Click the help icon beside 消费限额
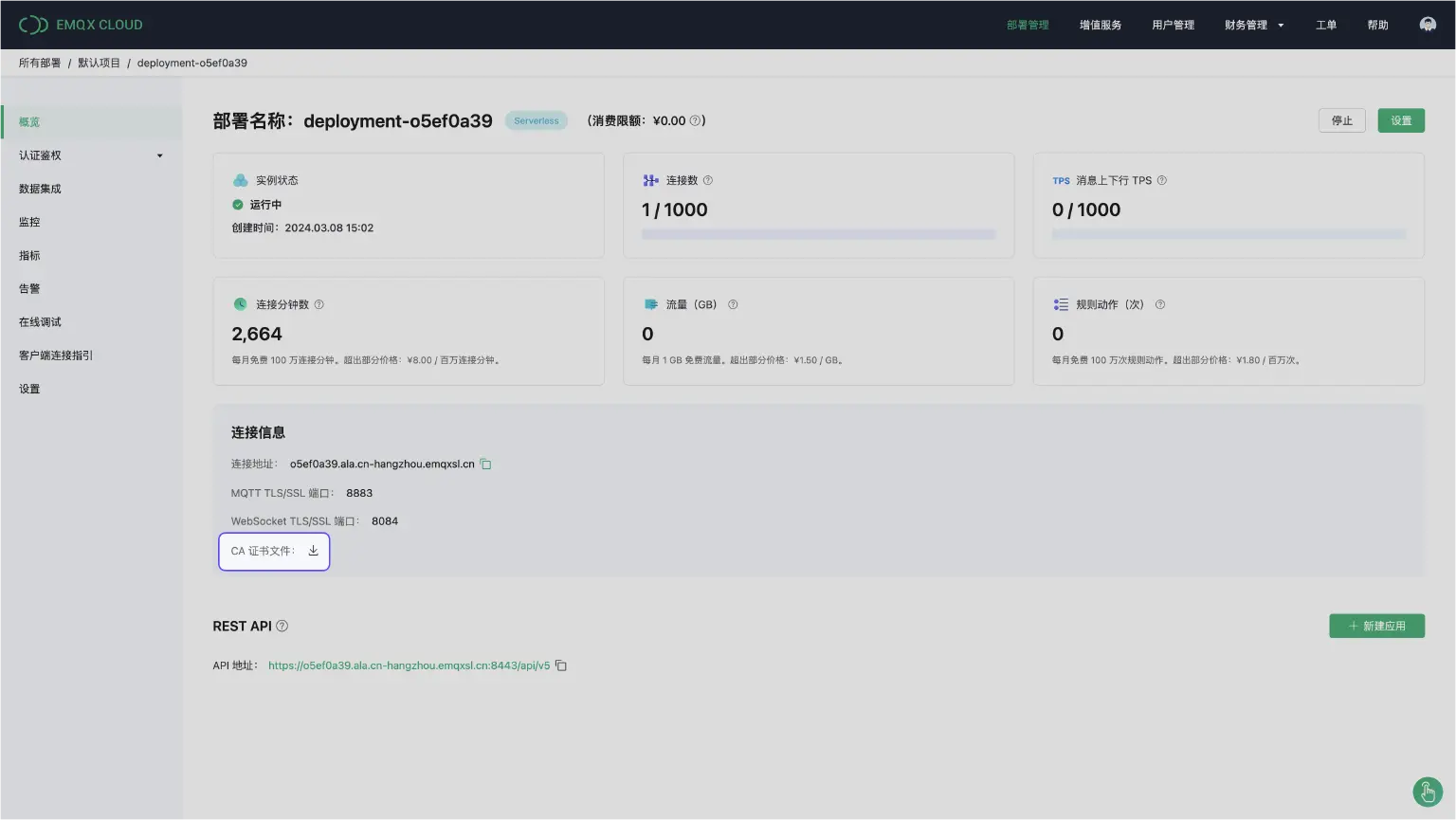 [x=695, y=121]
